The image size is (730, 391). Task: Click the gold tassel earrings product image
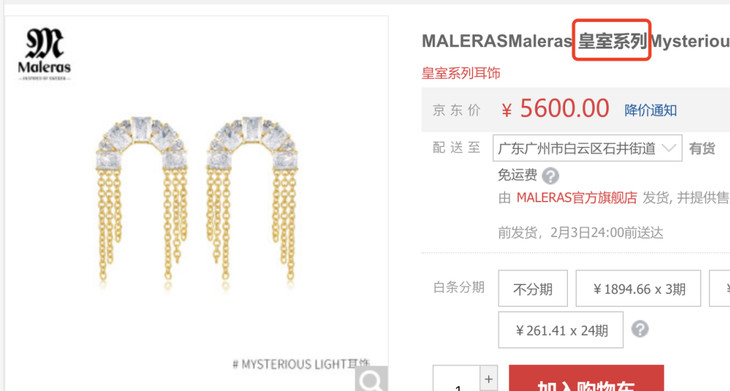[197, 202]
